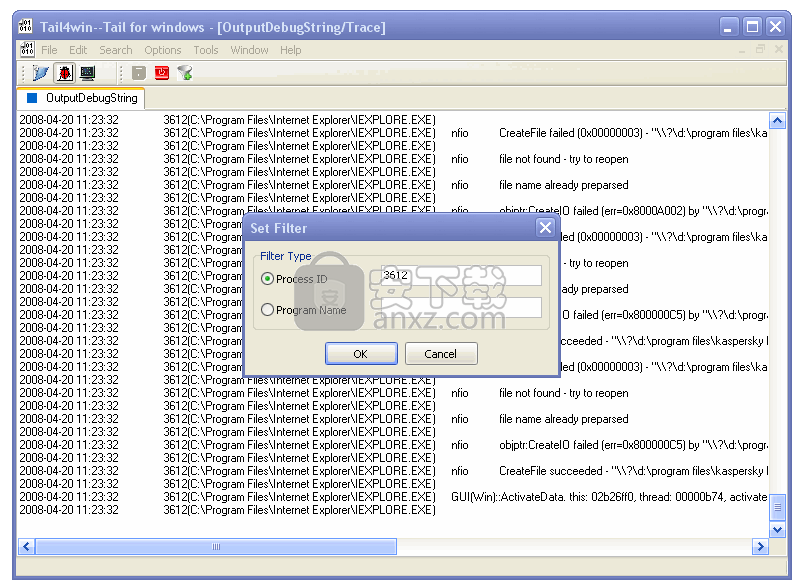Click the open file toolbar icon
Screen dimensions: 805x585
coord(41,73)
